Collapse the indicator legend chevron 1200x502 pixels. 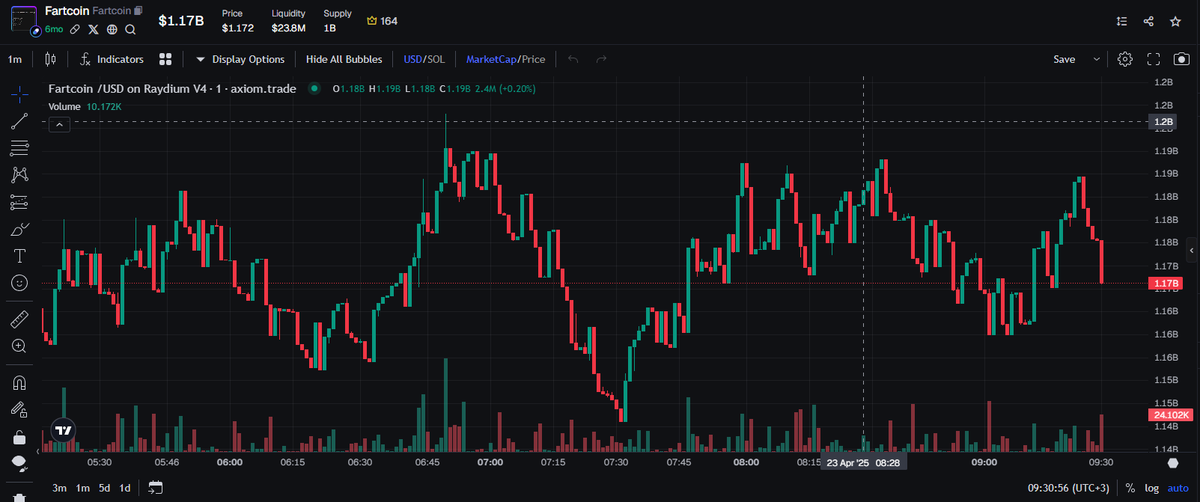click(x=59, y=124)
